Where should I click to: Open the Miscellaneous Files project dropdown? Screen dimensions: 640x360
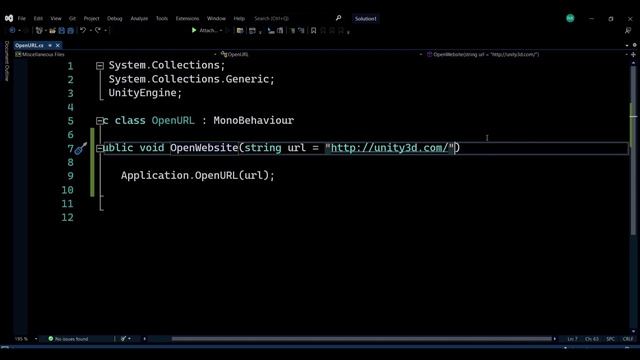116,54
